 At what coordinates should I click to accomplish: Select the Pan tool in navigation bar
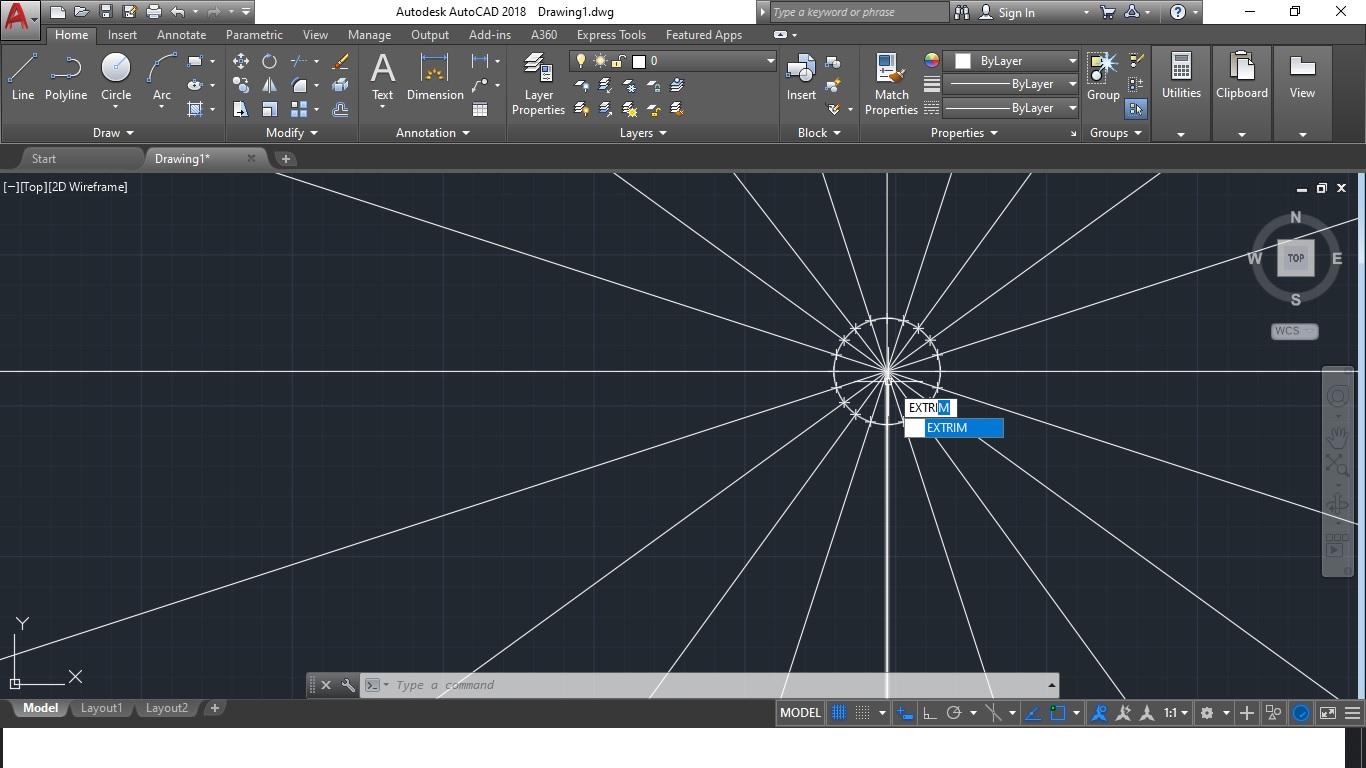(1337, 436)
